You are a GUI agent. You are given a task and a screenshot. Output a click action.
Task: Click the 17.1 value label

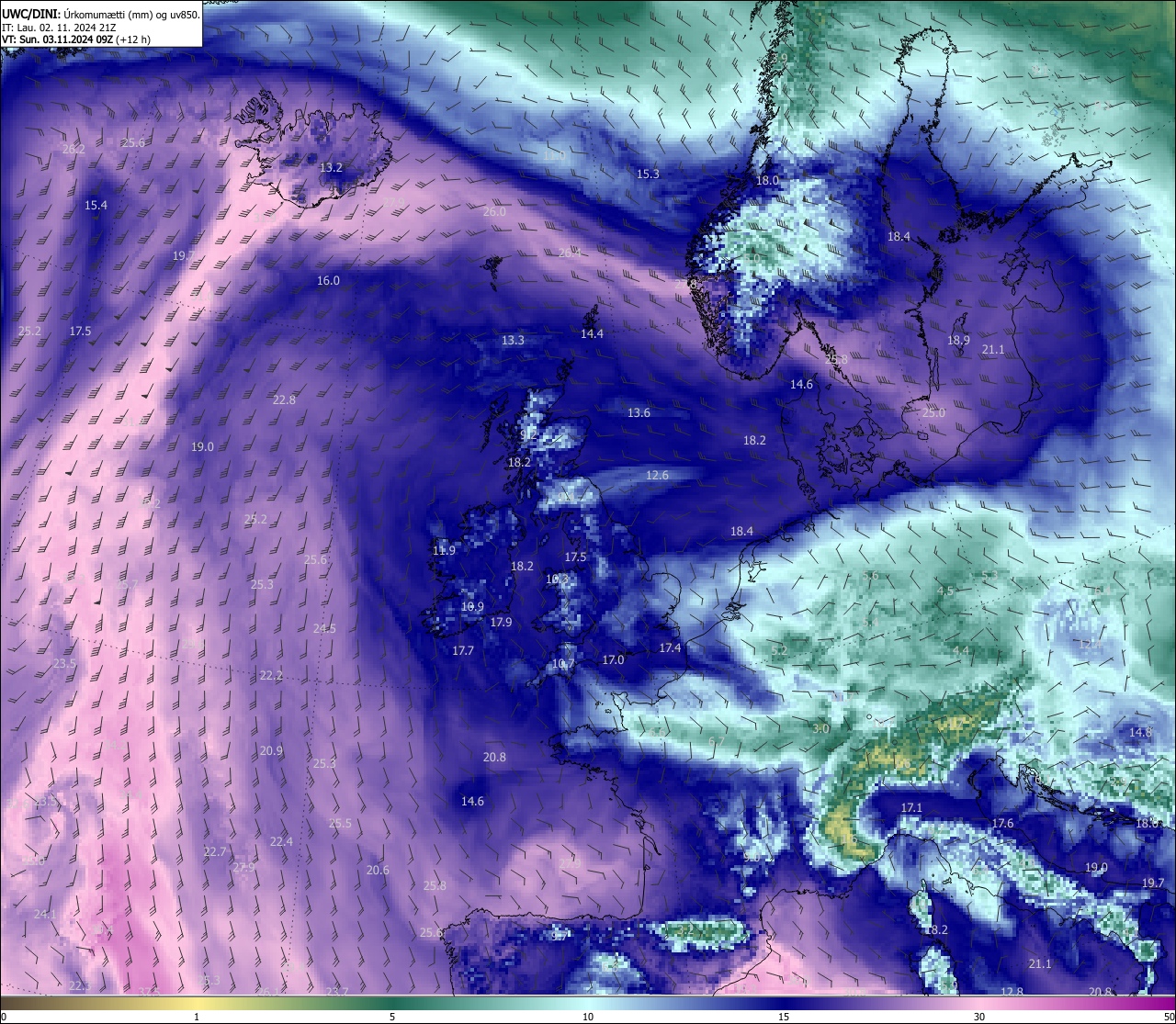910,808
